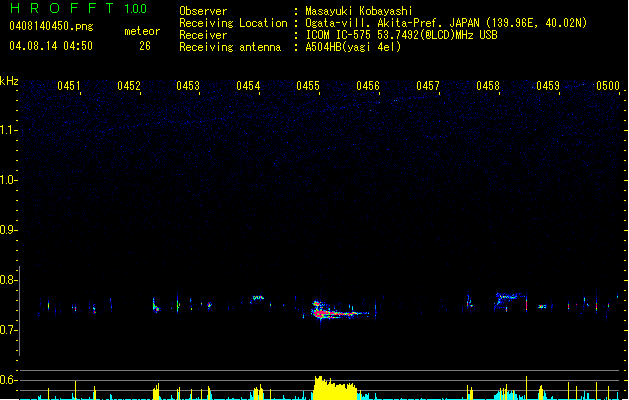Click the 0458 time marker
The image size is (629, 400).
click(x=488, y=86)
